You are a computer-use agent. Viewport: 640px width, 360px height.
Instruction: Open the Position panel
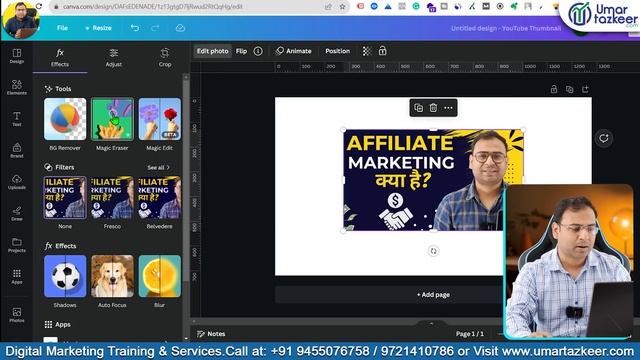(338, 51)
